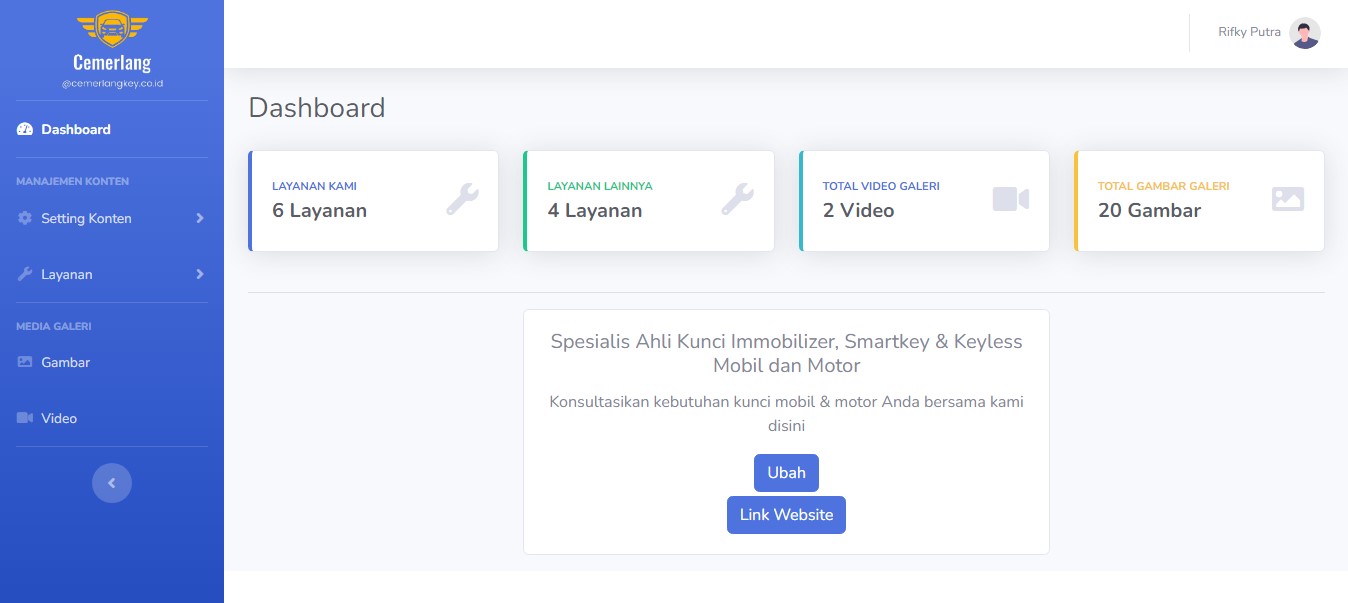Click the gear icon next to Setting Konten

click(x=23, y=218)
